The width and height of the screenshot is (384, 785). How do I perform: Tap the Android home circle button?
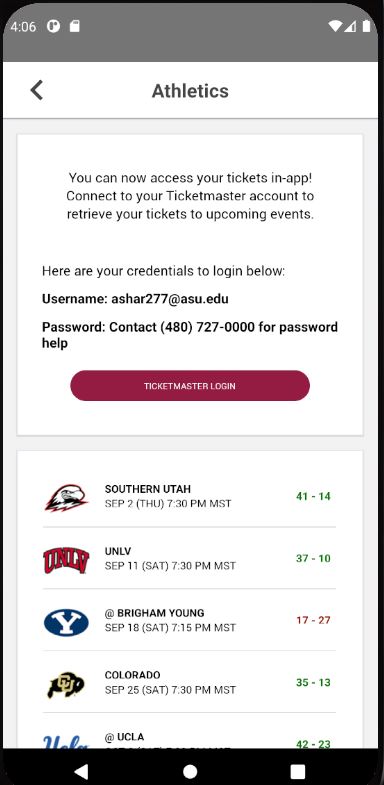pos(190,771)
